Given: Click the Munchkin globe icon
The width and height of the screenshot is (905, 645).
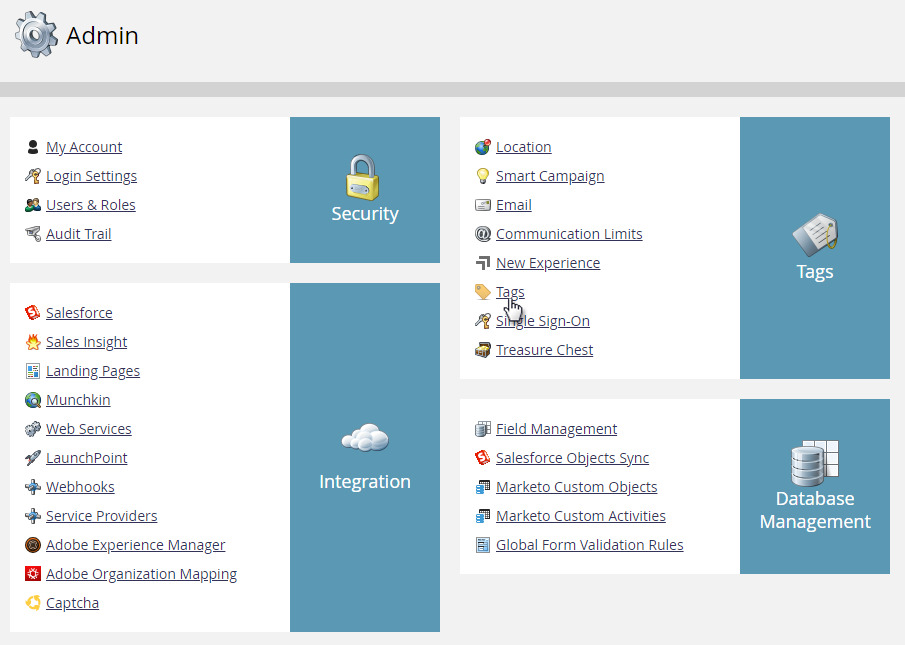Looking at the screenshot, I should [33, 400].
